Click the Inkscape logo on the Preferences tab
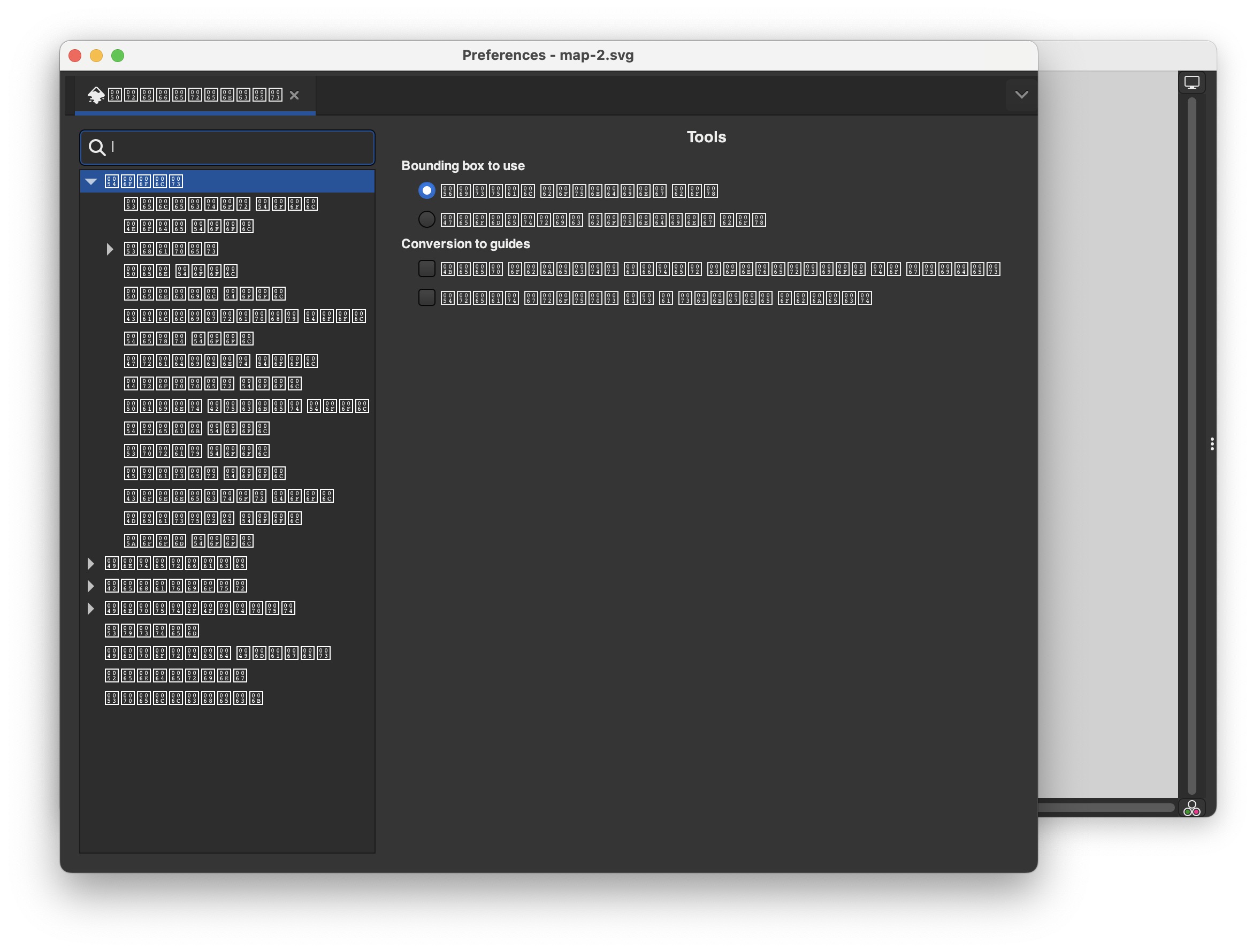1253x952 pixels. [96, 95]
